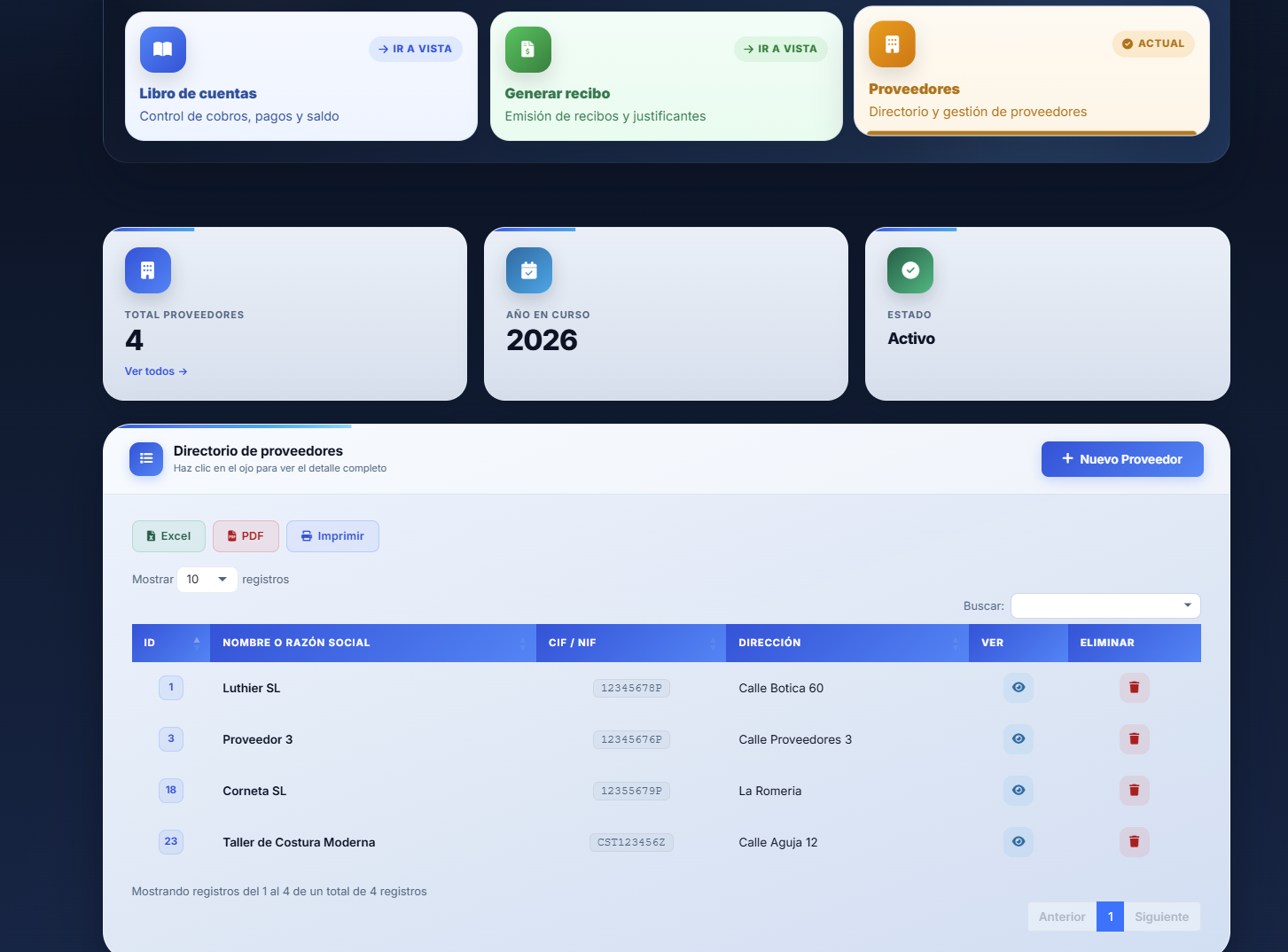Open the Mostrar registros count dropdown
The width and height of the screenshot is (1288, 952).
[207, 580]
